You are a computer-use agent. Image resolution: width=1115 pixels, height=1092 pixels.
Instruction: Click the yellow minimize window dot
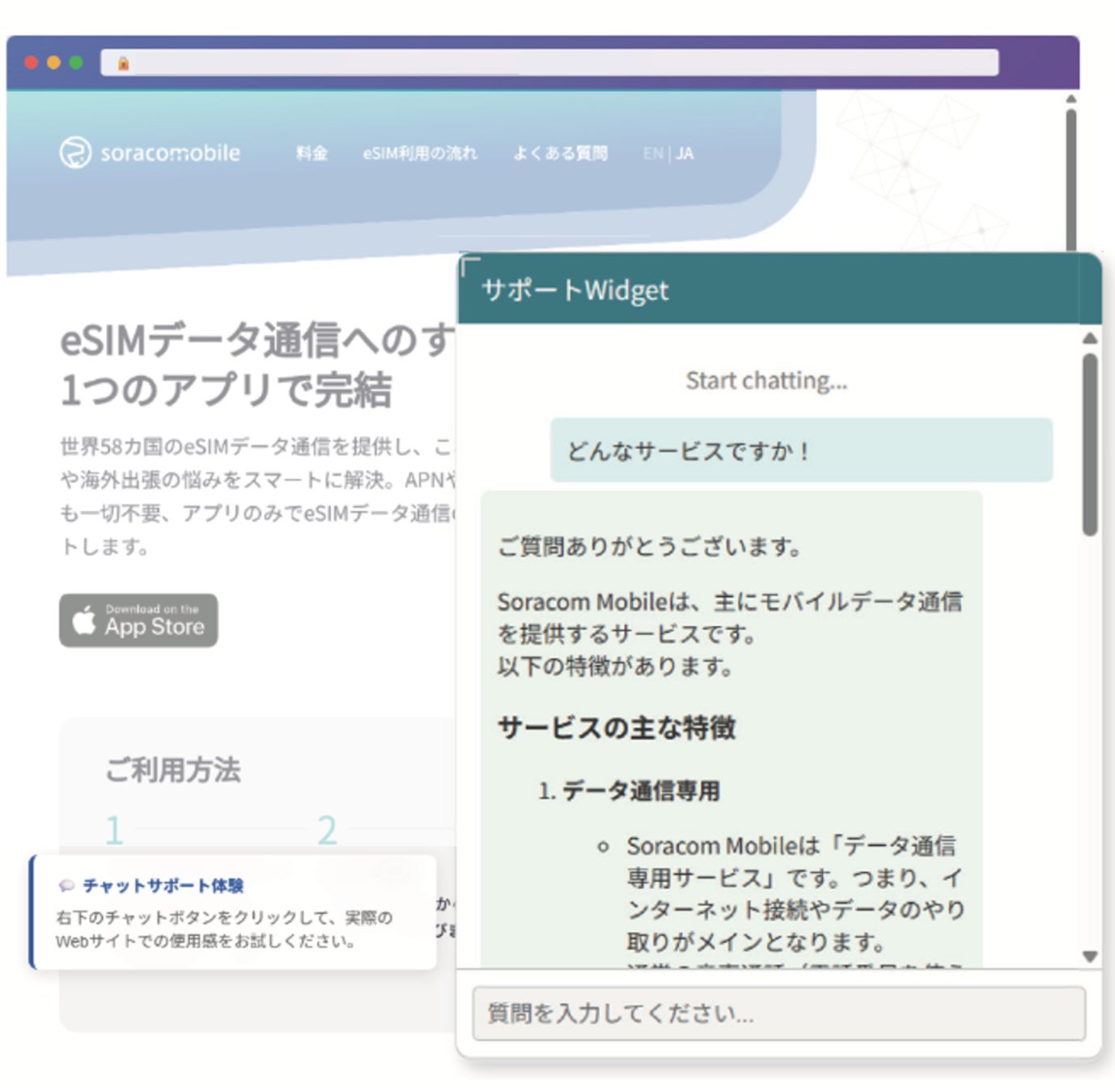(x=54, y=62)
